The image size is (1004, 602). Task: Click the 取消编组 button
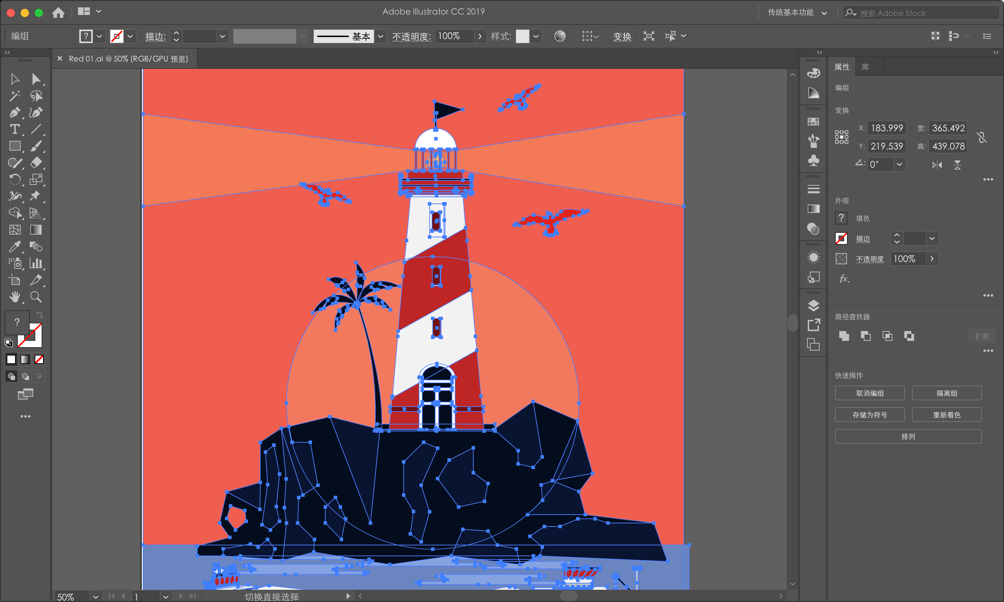coord(868,393)
